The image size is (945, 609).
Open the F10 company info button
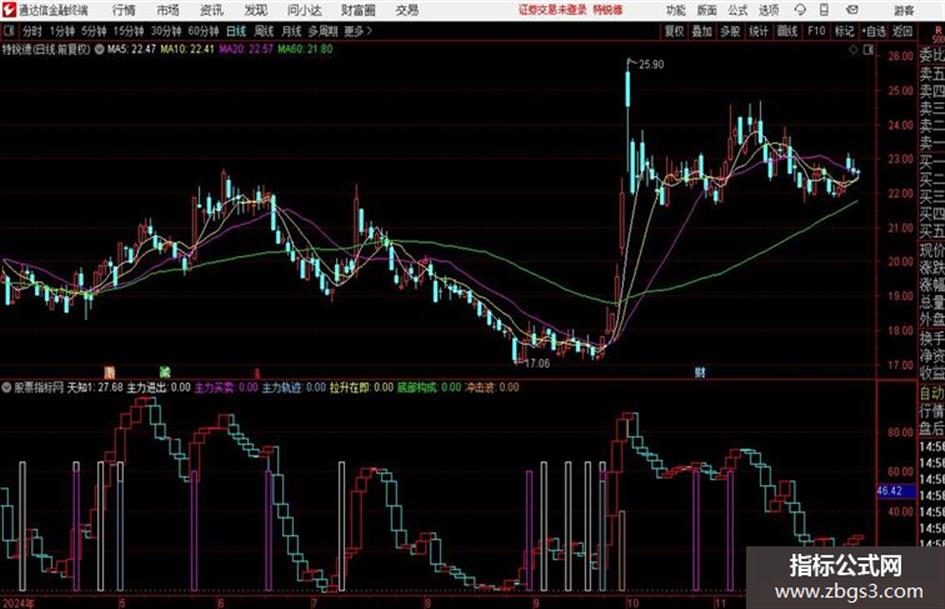816,31
